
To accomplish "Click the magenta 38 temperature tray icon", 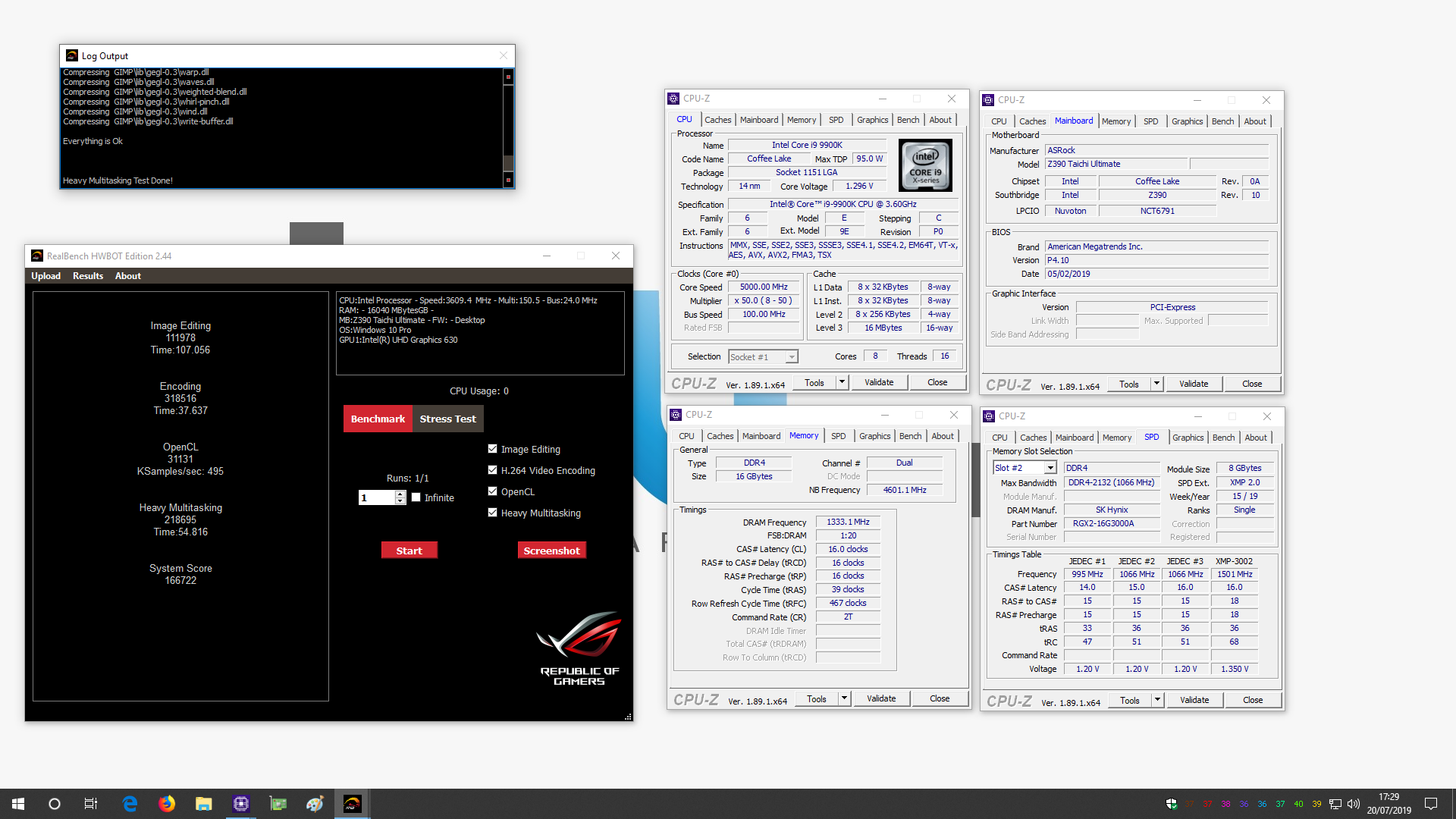I will tap(1225, 804).
